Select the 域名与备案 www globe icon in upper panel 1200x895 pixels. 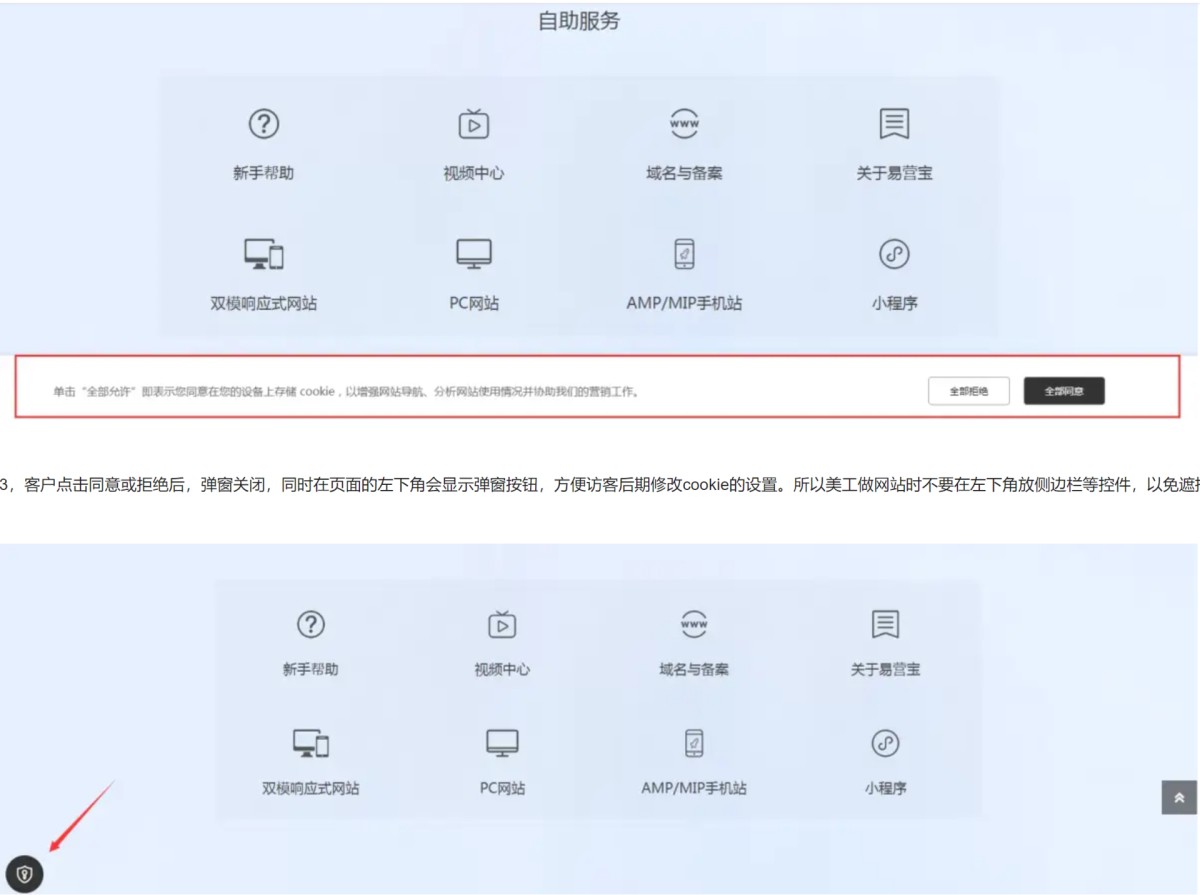click(x=684, y=124)
